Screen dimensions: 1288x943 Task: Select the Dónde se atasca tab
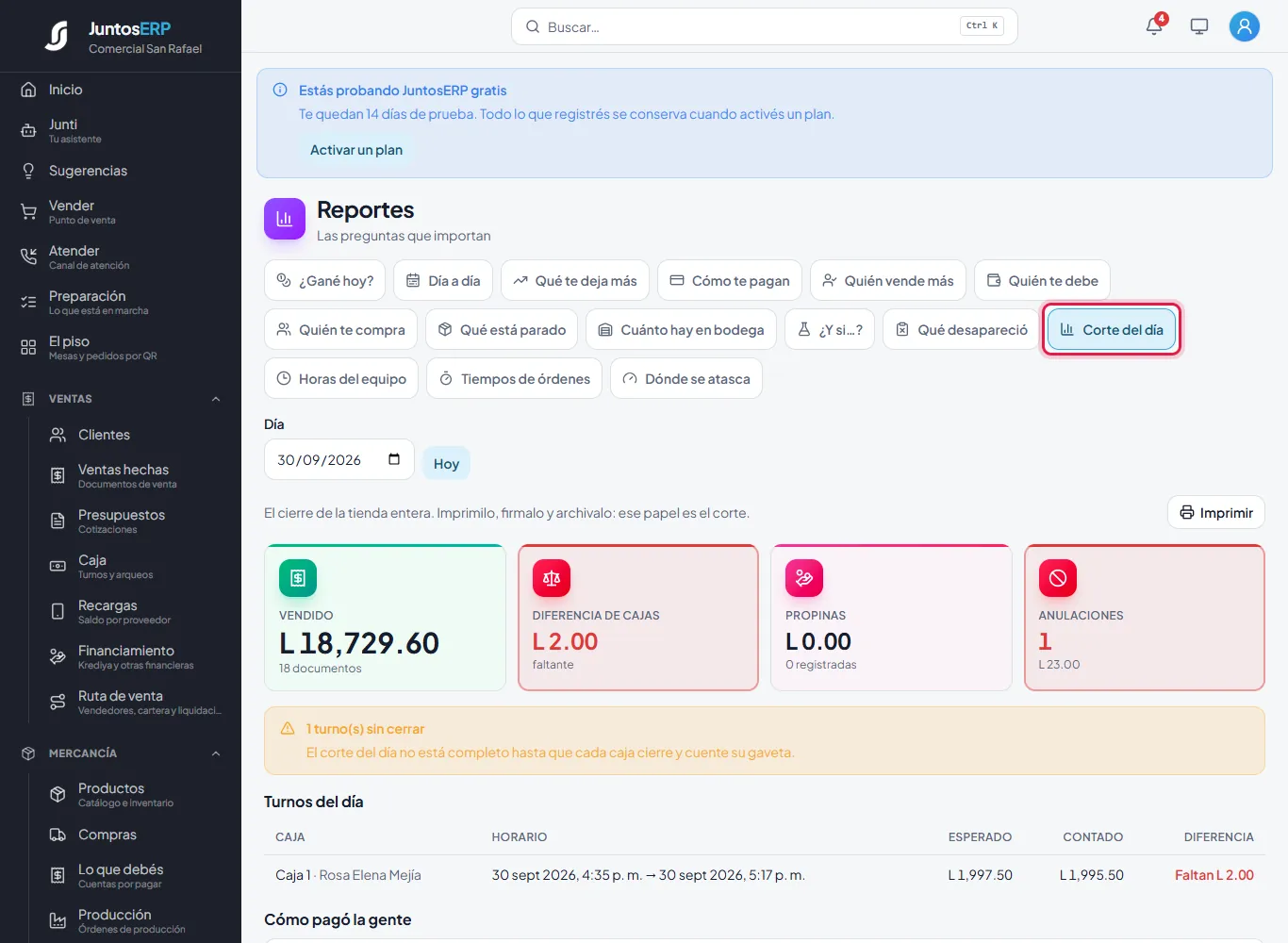point(686,378)
